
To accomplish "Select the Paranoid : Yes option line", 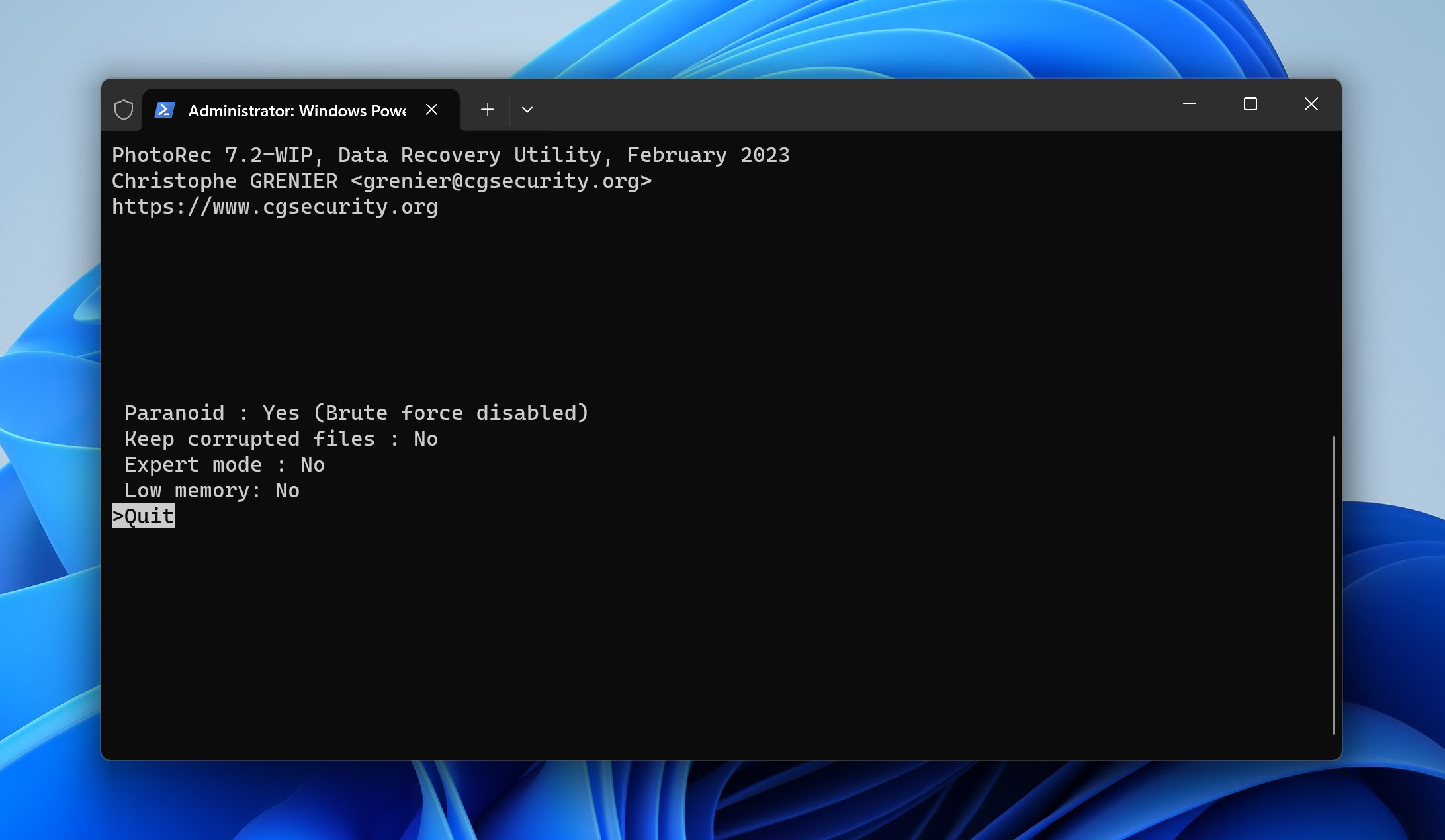I will (357, 413).
